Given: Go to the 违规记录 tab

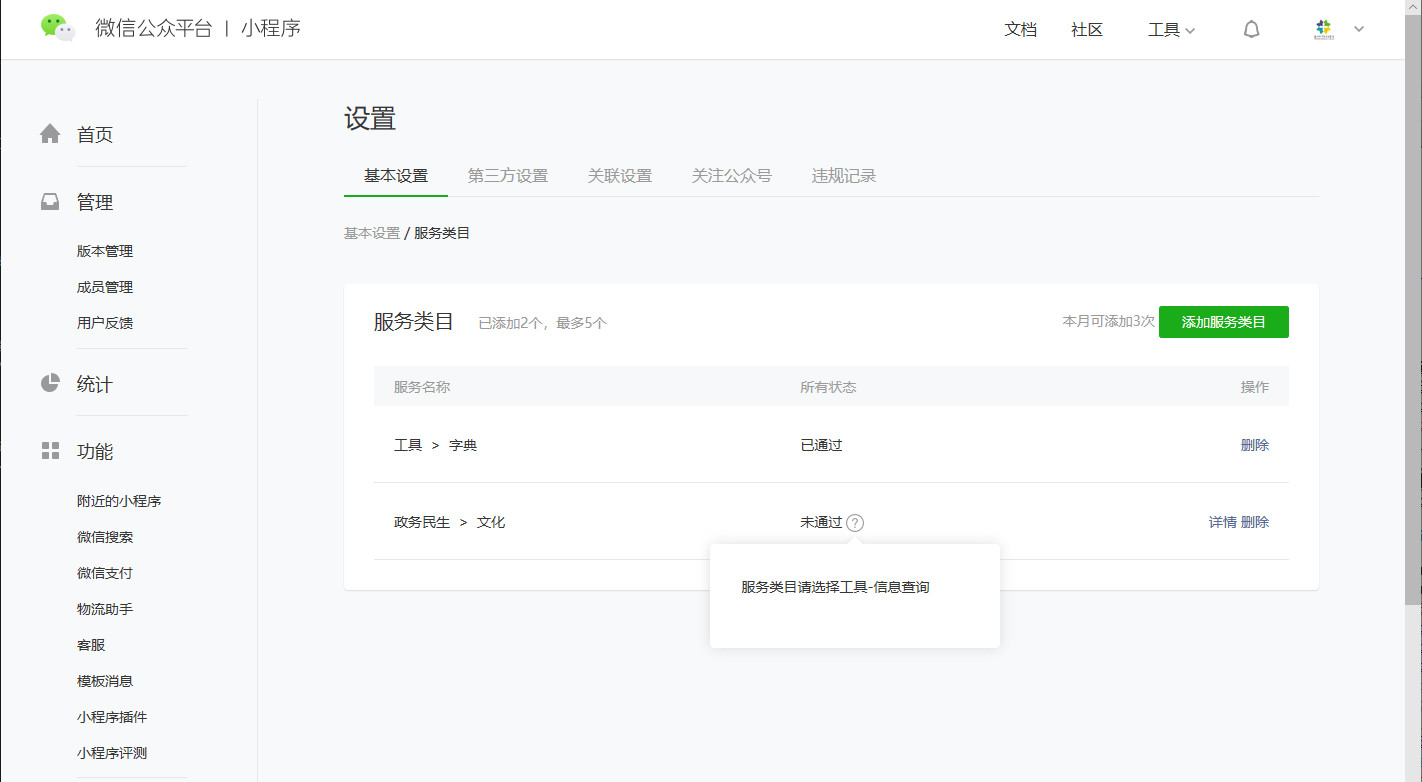Looking at the screenshot, I should (x=844, y=176).
